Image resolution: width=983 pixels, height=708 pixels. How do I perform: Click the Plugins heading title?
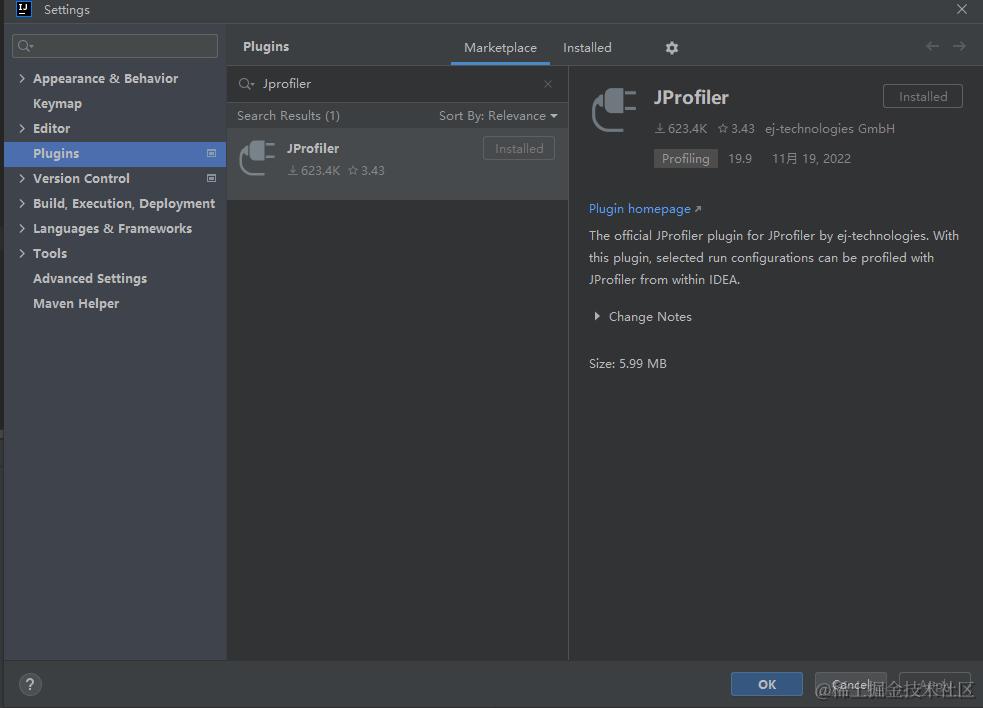pos(266,46)
